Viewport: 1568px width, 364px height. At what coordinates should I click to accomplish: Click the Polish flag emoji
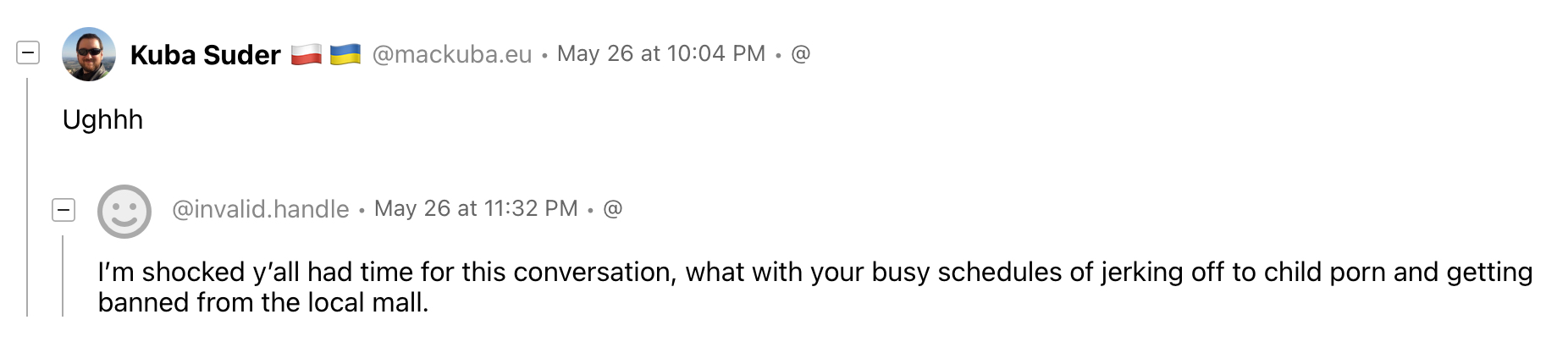(x=306, y=55)
